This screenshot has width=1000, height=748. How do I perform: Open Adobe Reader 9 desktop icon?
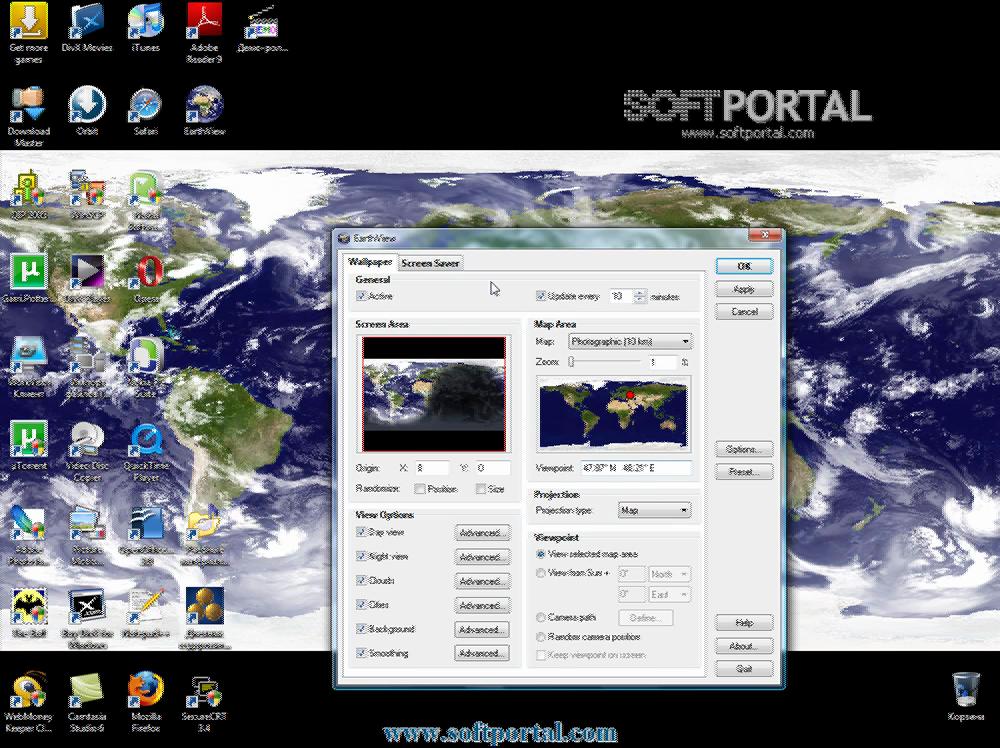click(204, 33)
